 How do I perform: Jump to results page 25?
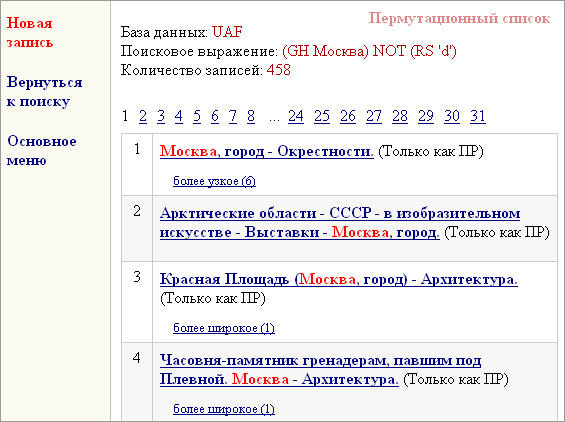tap(322, 116)
